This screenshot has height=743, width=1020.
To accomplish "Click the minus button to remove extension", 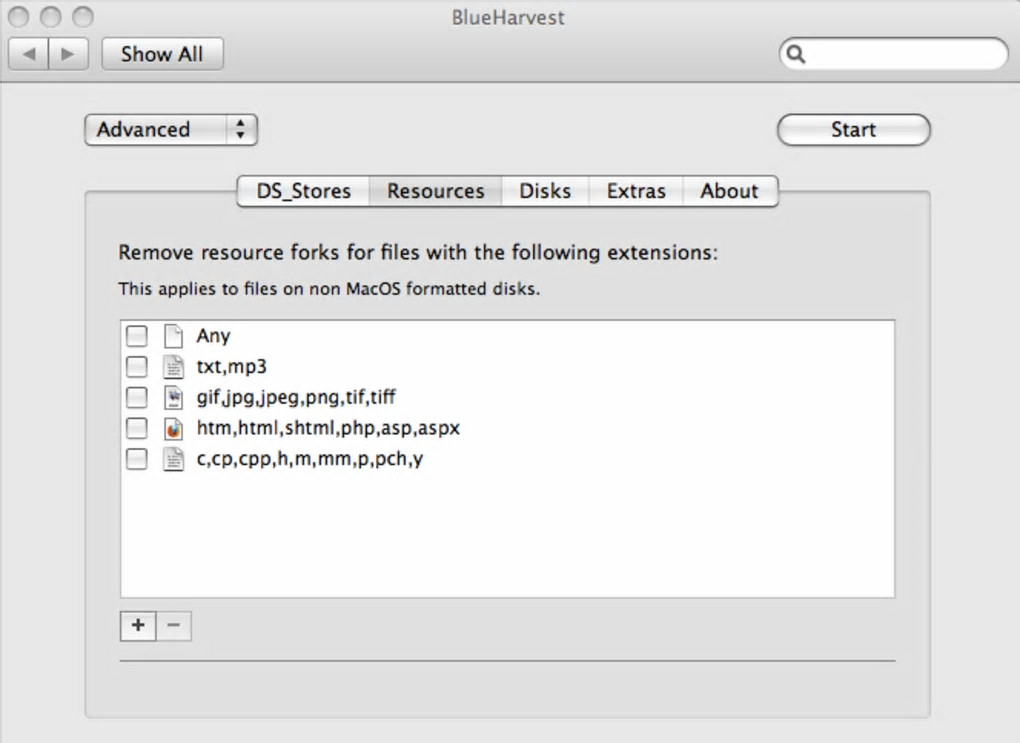I will [173, 626].
